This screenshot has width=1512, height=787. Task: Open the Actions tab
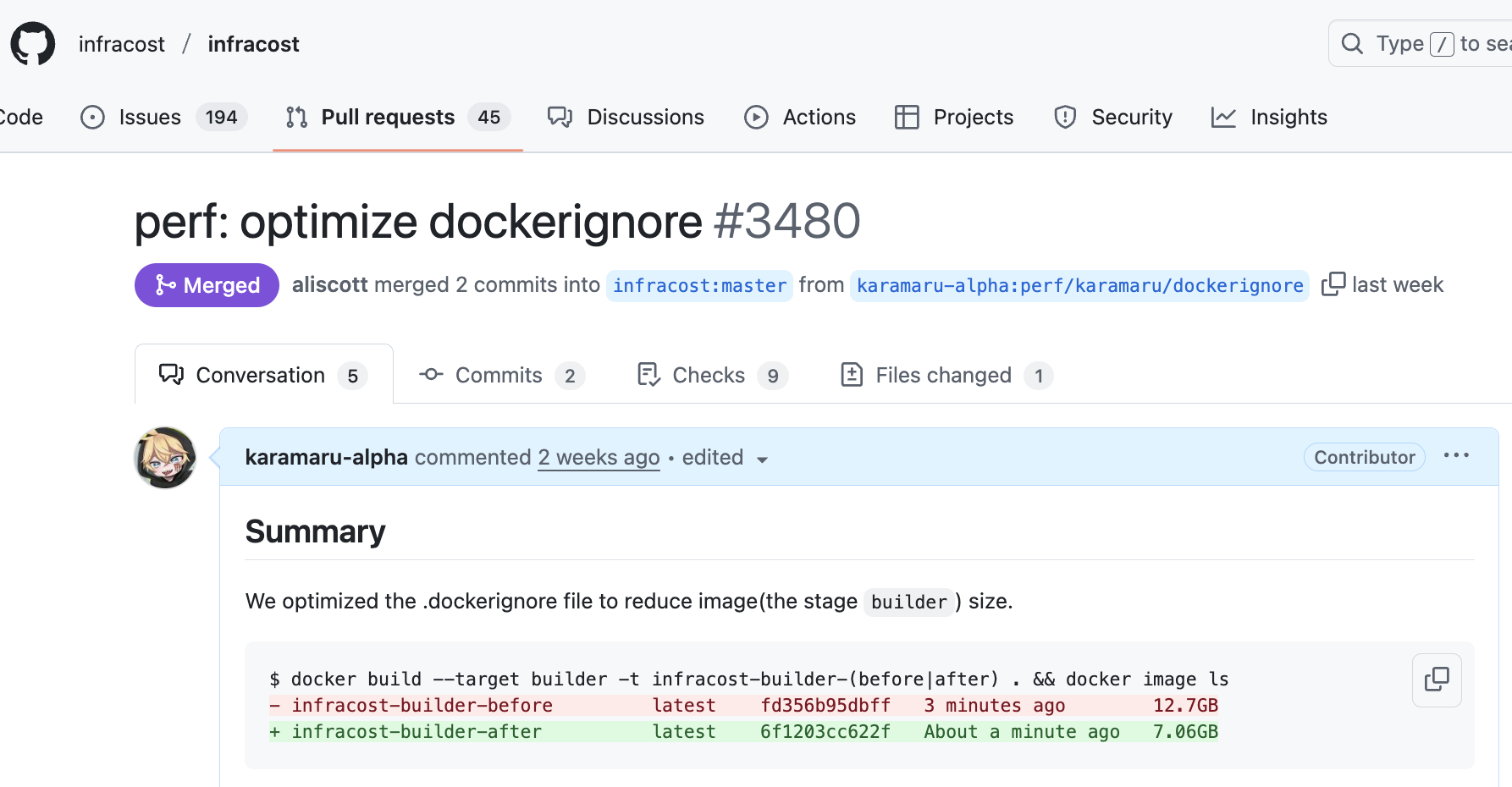(x=800, y=117)
